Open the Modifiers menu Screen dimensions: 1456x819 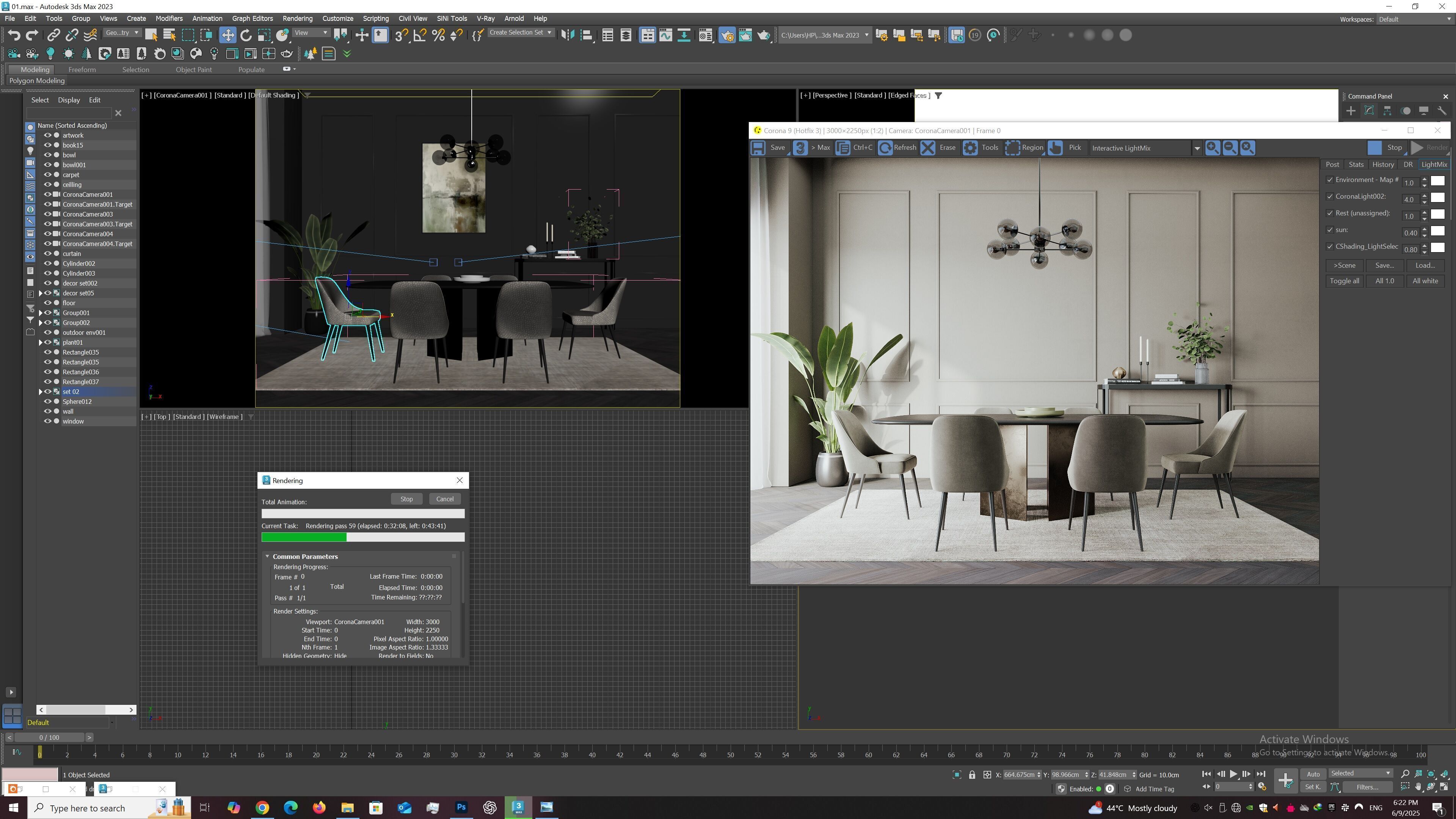[x=169, y=19]
